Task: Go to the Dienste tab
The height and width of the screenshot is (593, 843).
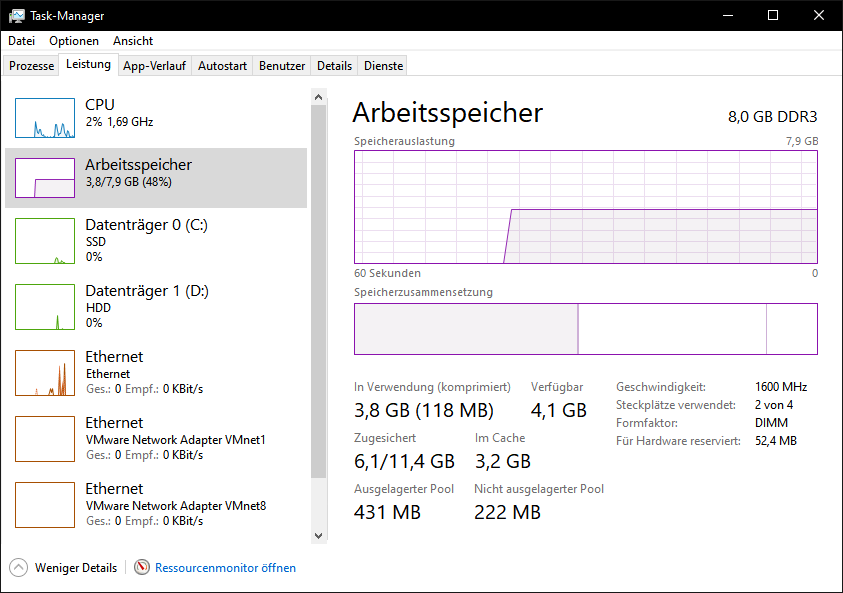Action: (x=383, y=66)
